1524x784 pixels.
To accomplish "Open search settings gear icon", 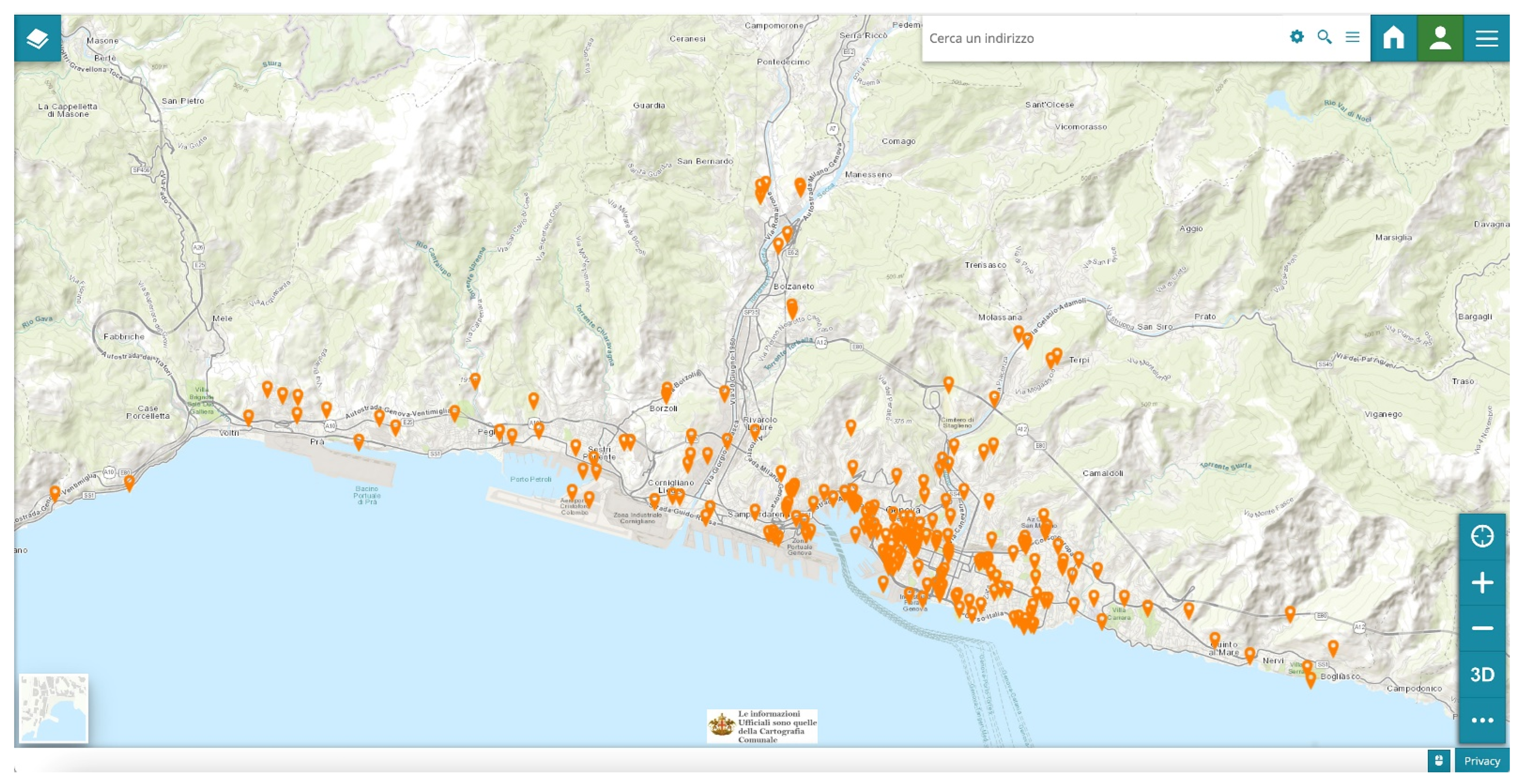I will (x=1296, y=37).
